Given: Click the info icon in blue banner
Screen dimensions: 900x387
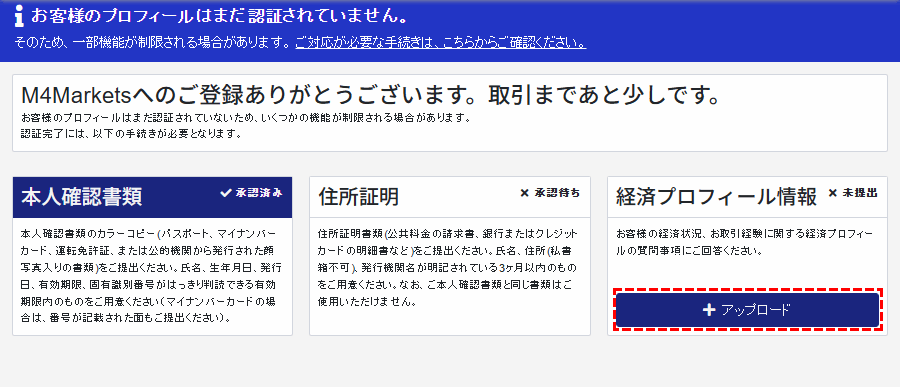Looking at the screenshot, I should pos(20,16).
